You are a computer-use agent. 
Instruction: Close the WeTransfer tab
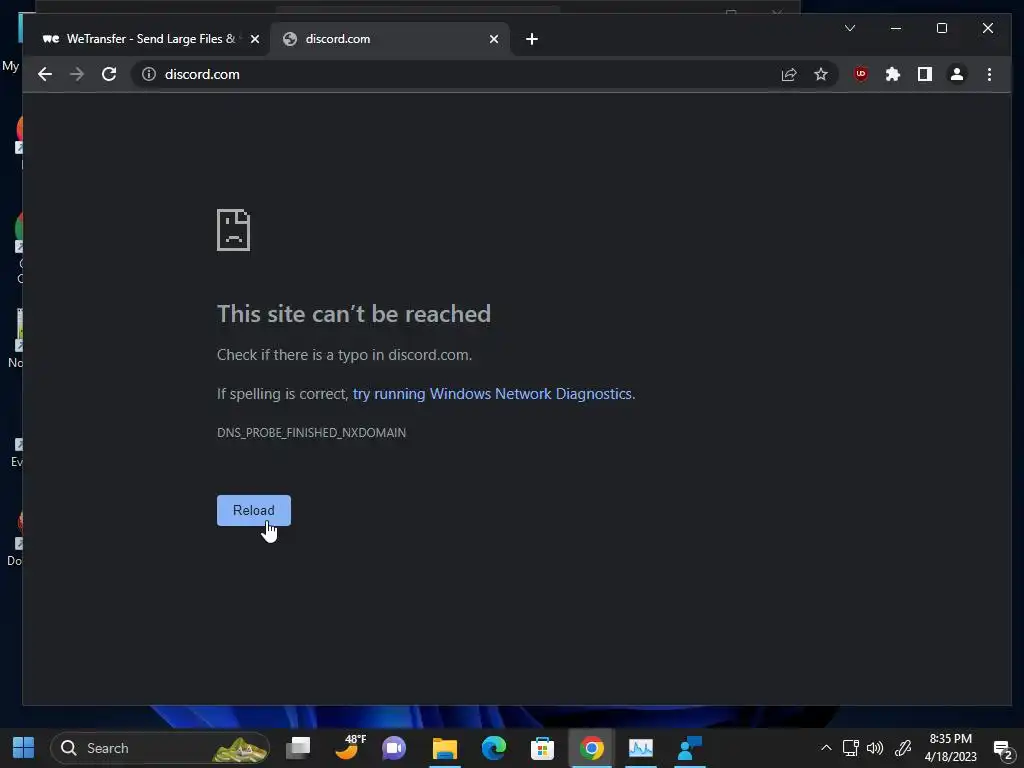255,39
